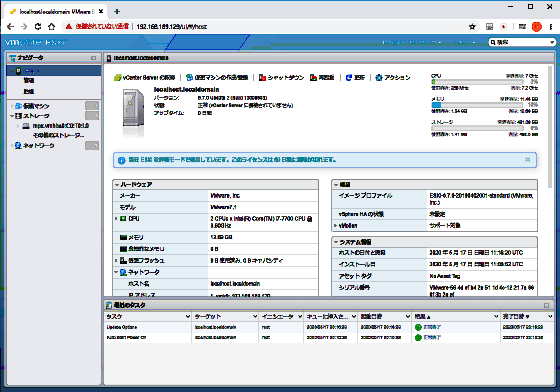560x392 pixels.
Task: Click the メモリ usage bar
Action: 478,105
